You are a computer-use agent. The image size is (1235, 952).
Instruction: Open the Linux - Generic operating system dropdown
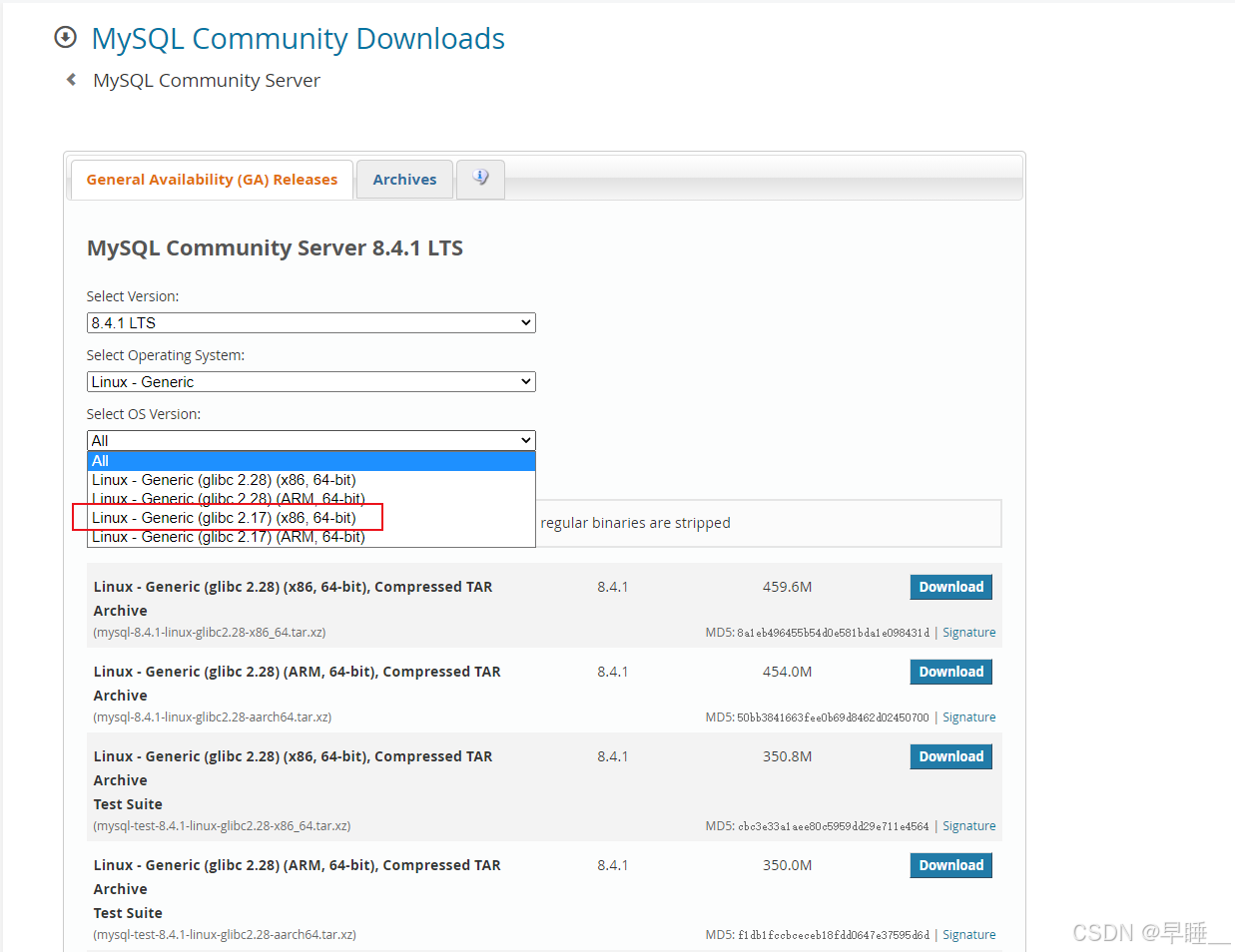tap(310, 381)
